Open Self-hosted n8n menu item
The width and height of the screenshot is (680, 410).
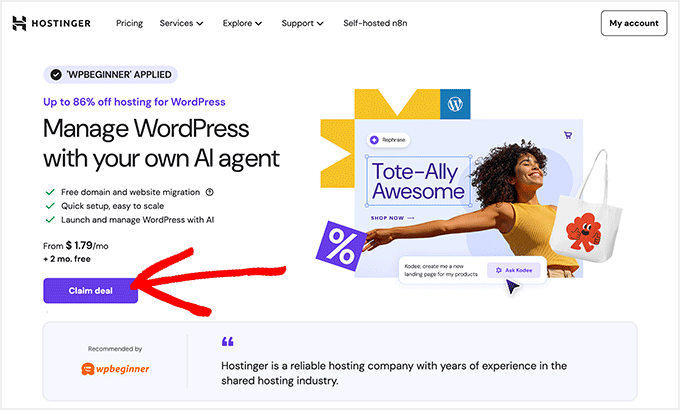(375, 23)
